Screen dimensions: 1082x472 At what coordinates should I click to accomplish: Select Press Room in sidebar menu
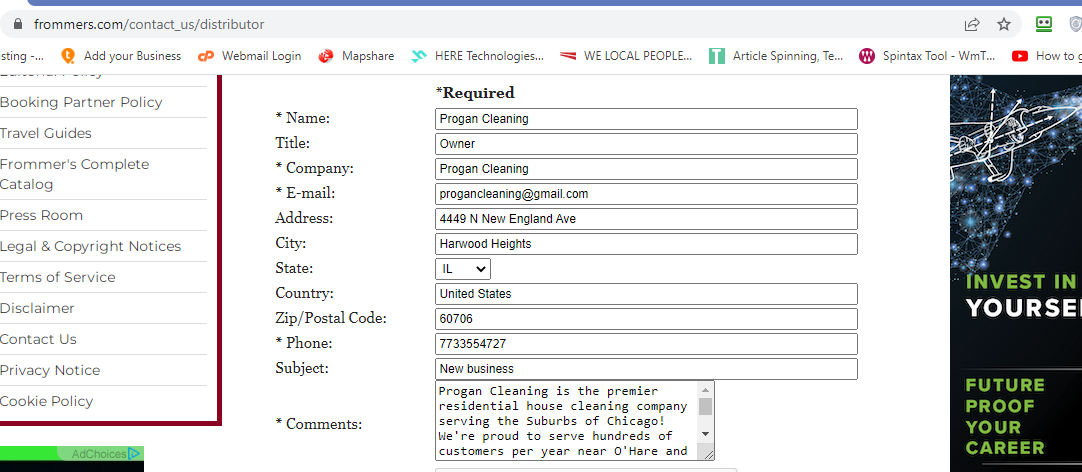click(x=41, y=215)
